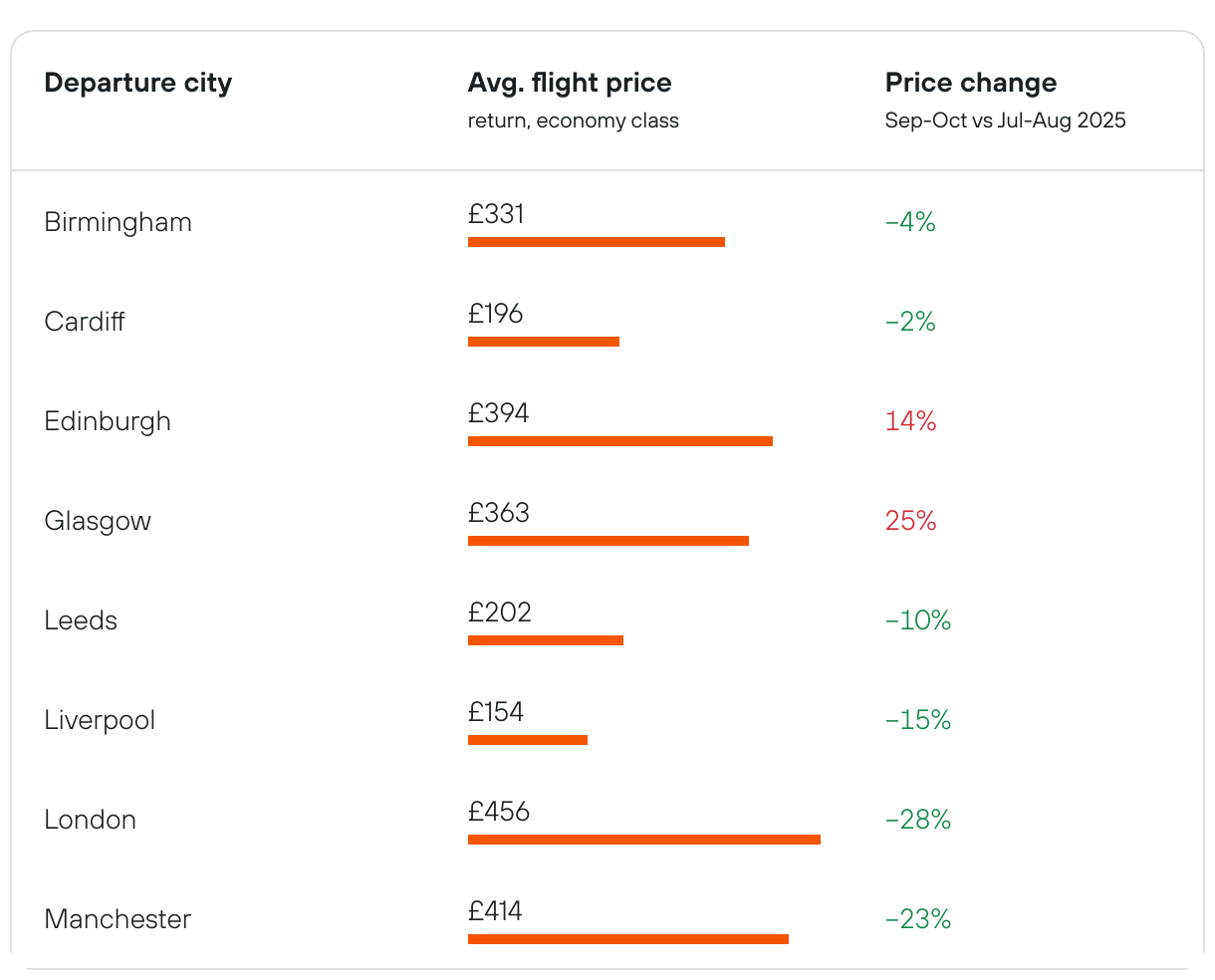Screen dimensions: 1215x980
Task: Click the Avg. flight price column header
Action: 570,83
